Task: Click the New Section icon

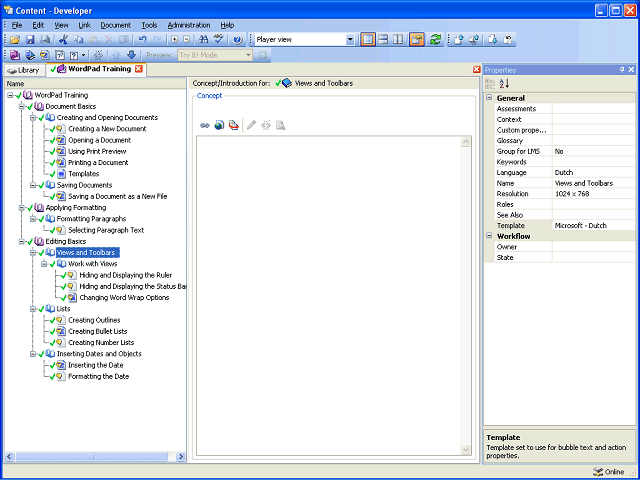Action: point(30,55)
